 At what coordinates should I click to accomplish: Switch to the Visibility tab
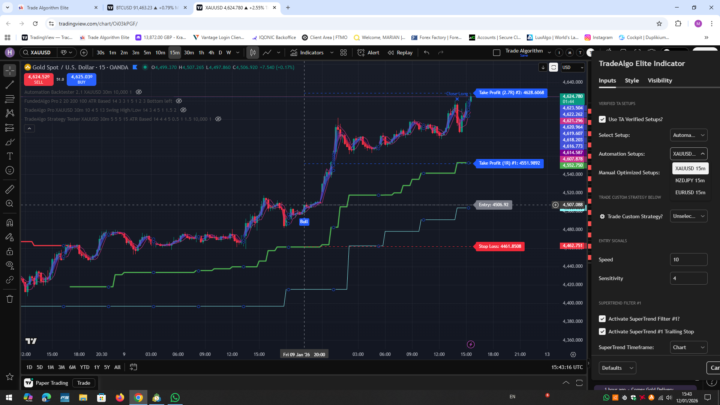(659, 81)
